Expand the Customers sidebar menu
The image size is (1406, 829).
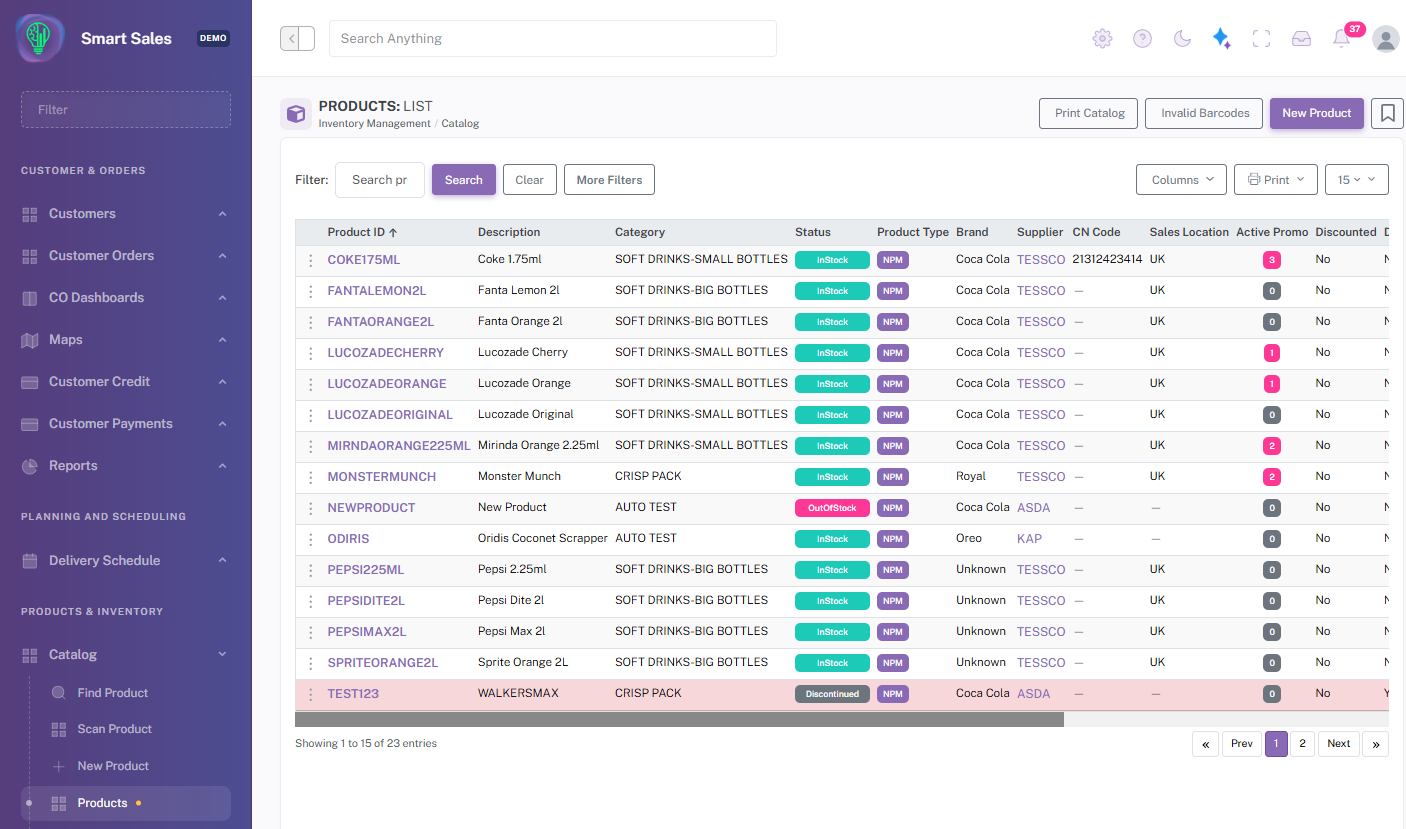(x=125, y=213)
